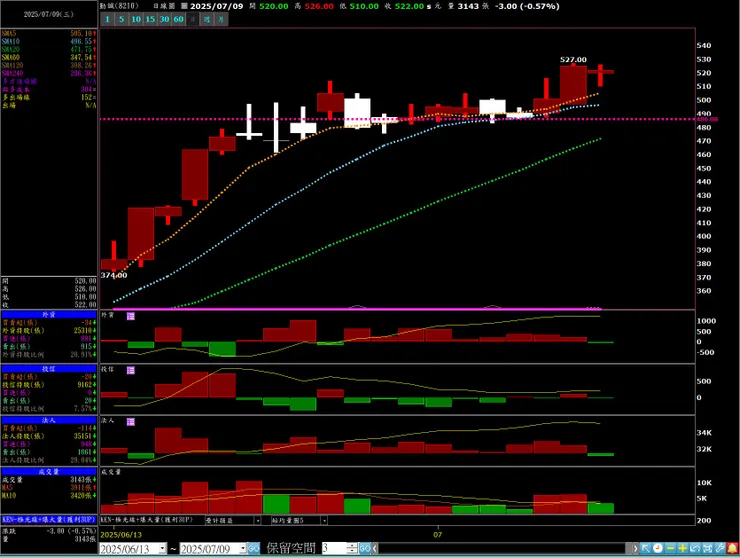Open the end date 2025/07/09 dropdown
The height and width of the screenshot is (558, 740).
[x=243, y=549]
